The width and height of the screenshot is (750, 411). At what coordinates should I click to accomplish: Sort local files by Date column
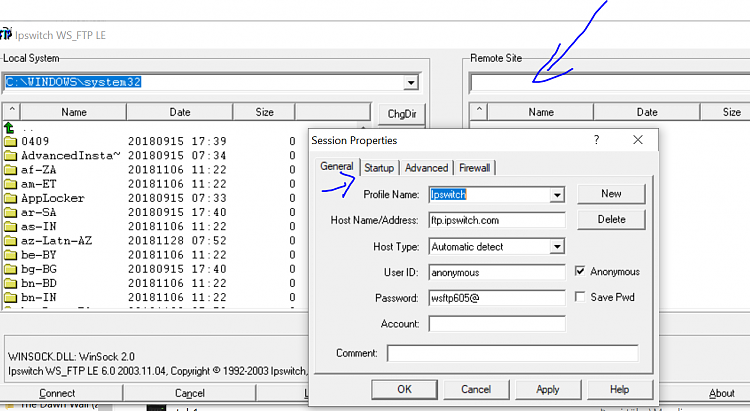point(180,112)
